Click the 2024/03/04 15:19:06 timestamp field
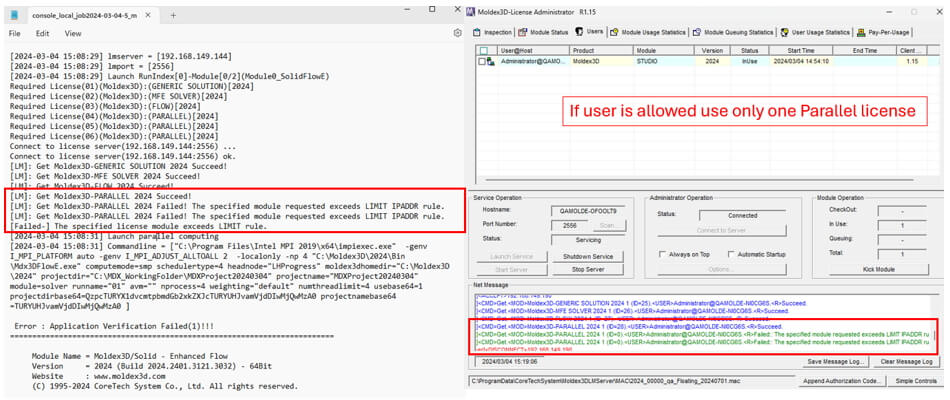 (509, 361)
